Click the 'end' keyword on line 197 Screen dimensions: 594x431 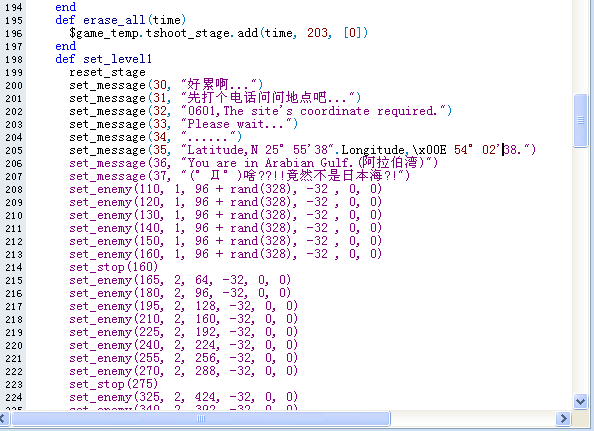tap(66, 46)
